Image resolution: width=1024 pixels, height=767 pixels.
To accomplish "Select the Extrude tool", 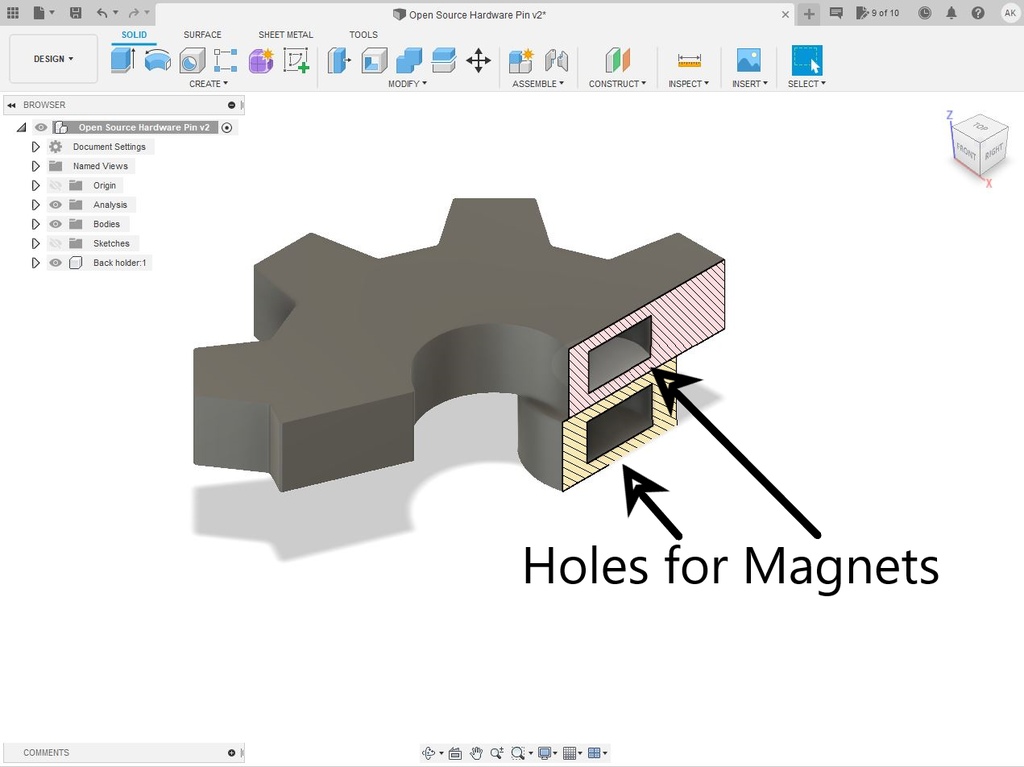I will (121, 60).
